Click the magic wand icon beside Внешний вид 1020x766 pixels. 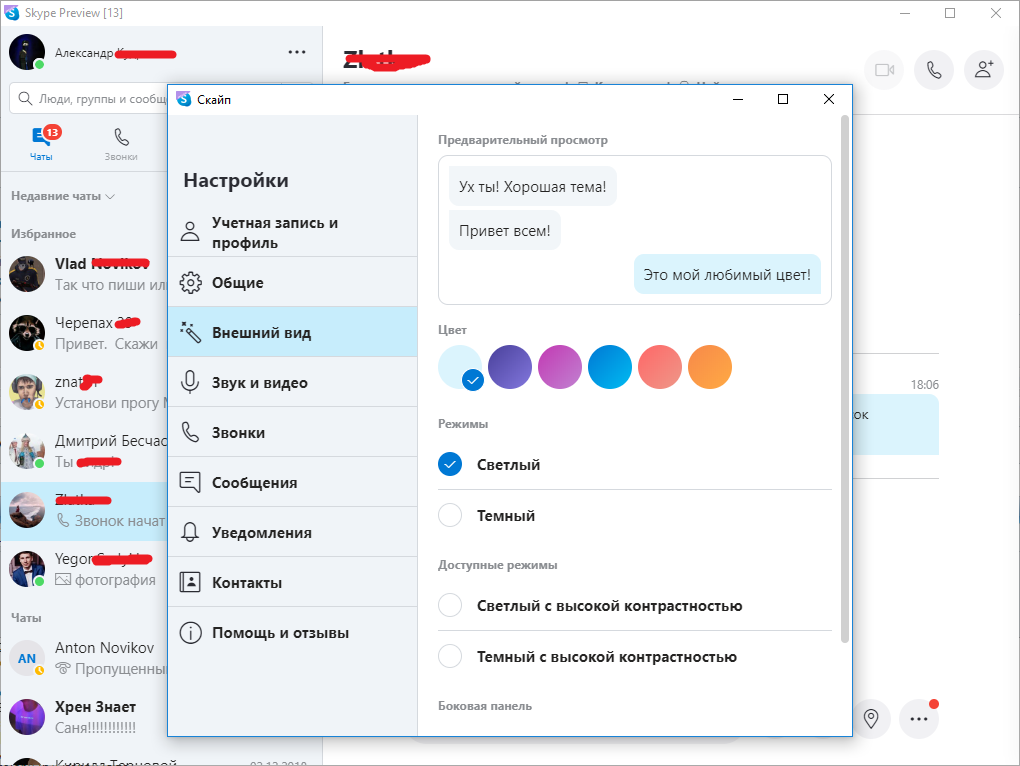coord(191,332)
